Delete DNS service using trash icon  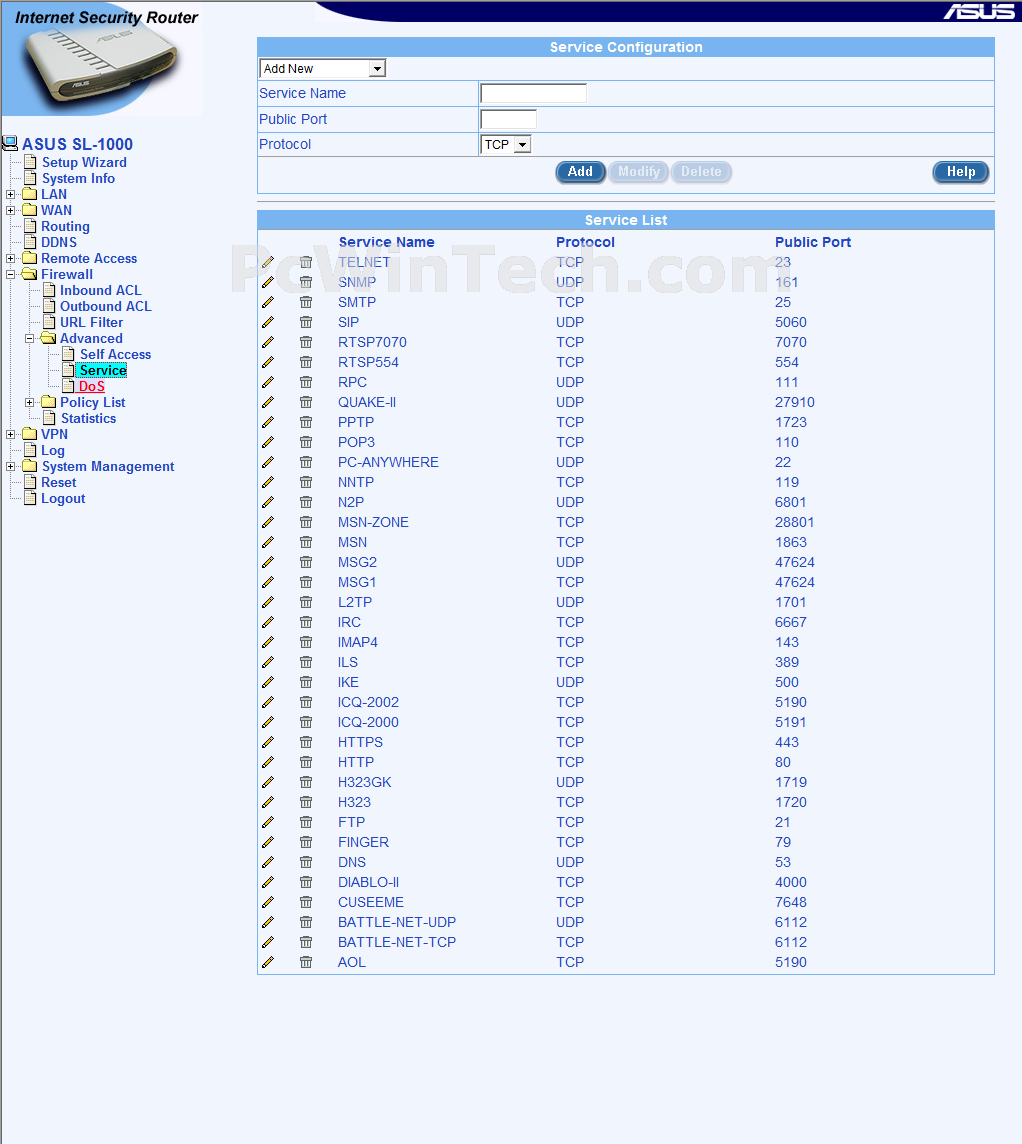pos(306,862)
